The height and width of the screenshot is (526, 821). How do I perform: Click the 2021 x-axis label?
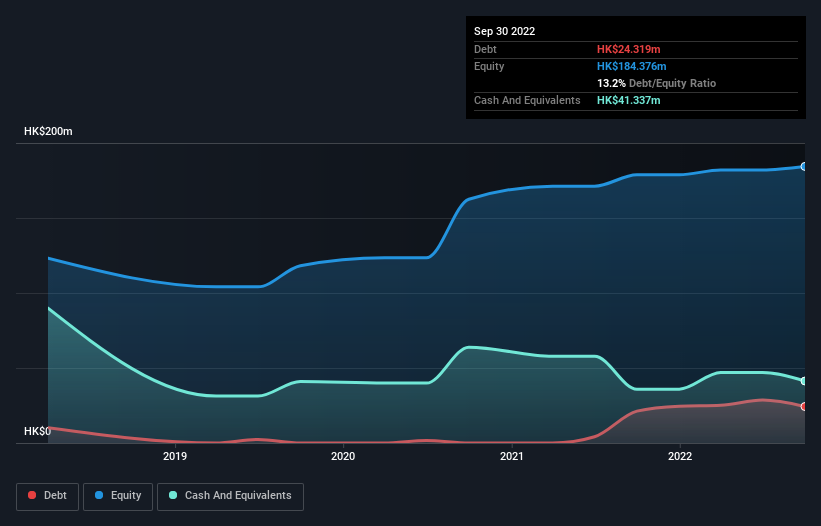tap(512, 456)
